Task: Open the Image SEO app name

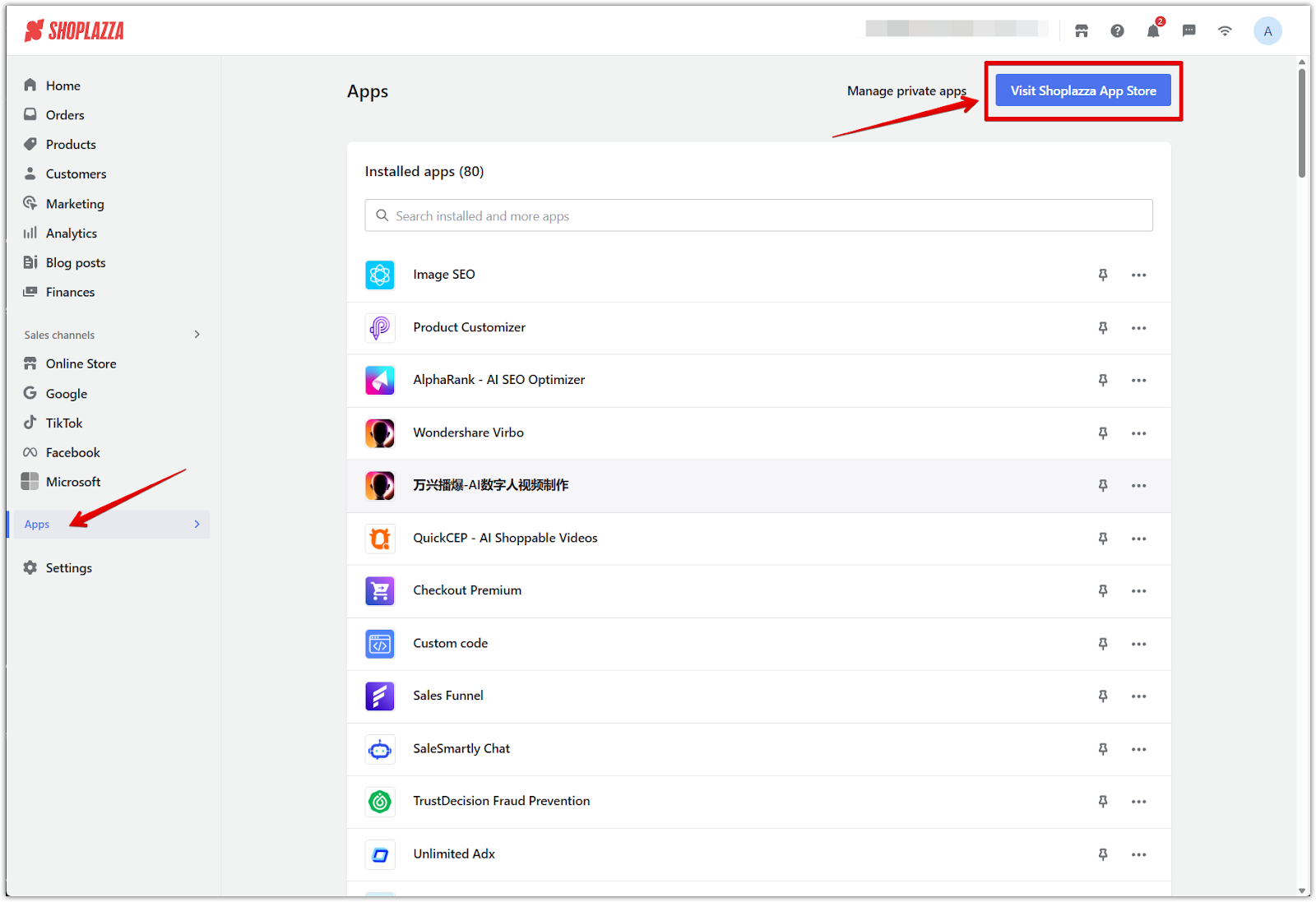Action: tap(444, 275)
